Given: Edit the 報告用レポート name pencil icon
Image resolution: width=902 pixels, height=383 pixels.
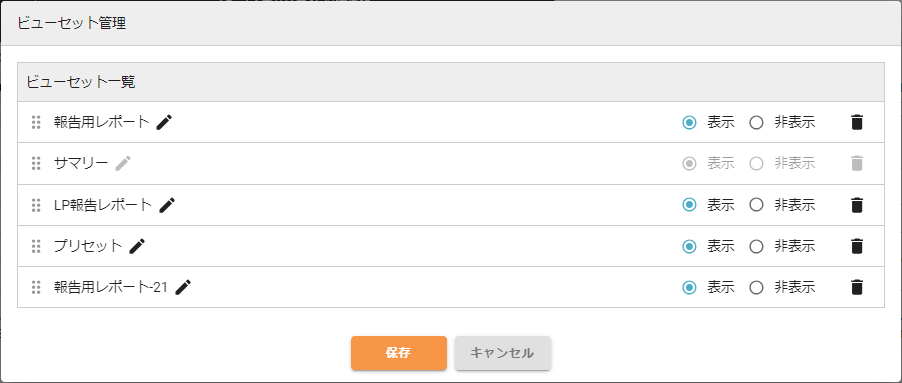Looking at the screenshot, I should coord(164,122).
